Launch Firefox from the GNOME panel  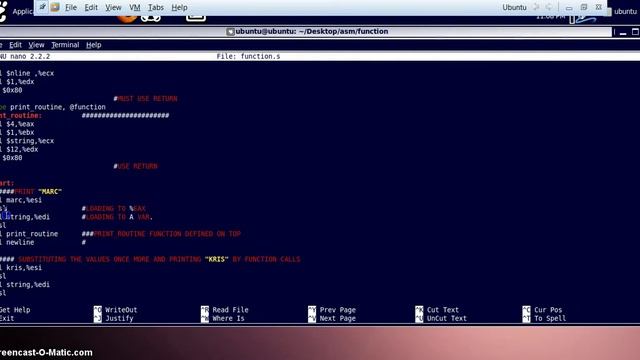tap(127, 18)
